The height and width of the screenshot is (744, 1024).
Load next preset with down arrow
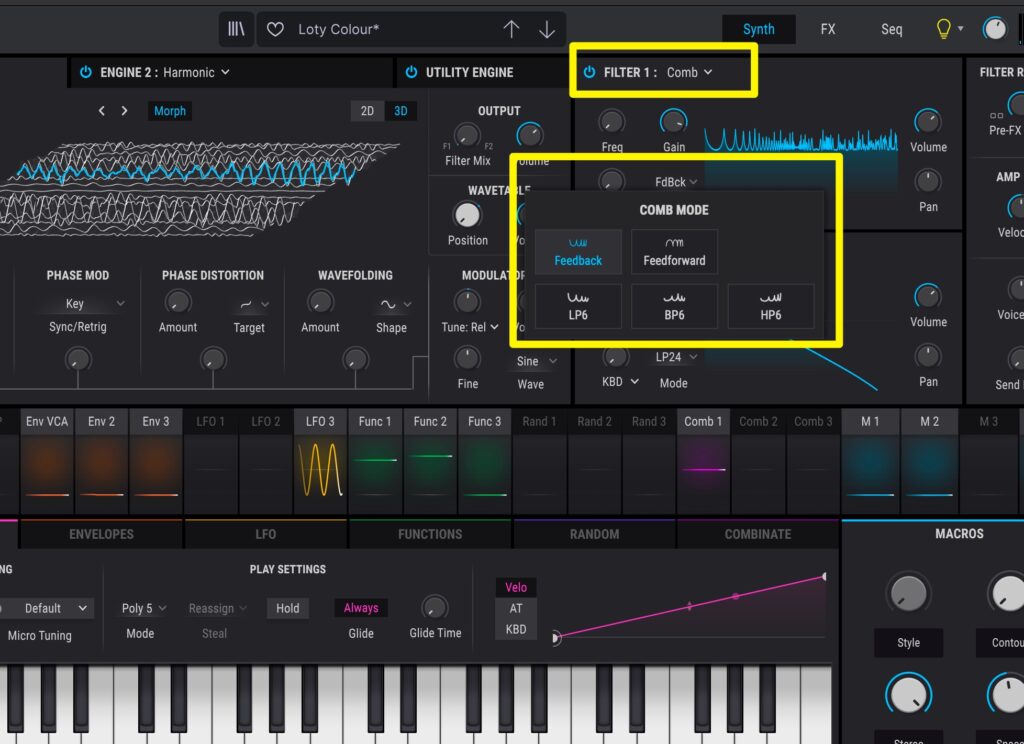point(547,29)
